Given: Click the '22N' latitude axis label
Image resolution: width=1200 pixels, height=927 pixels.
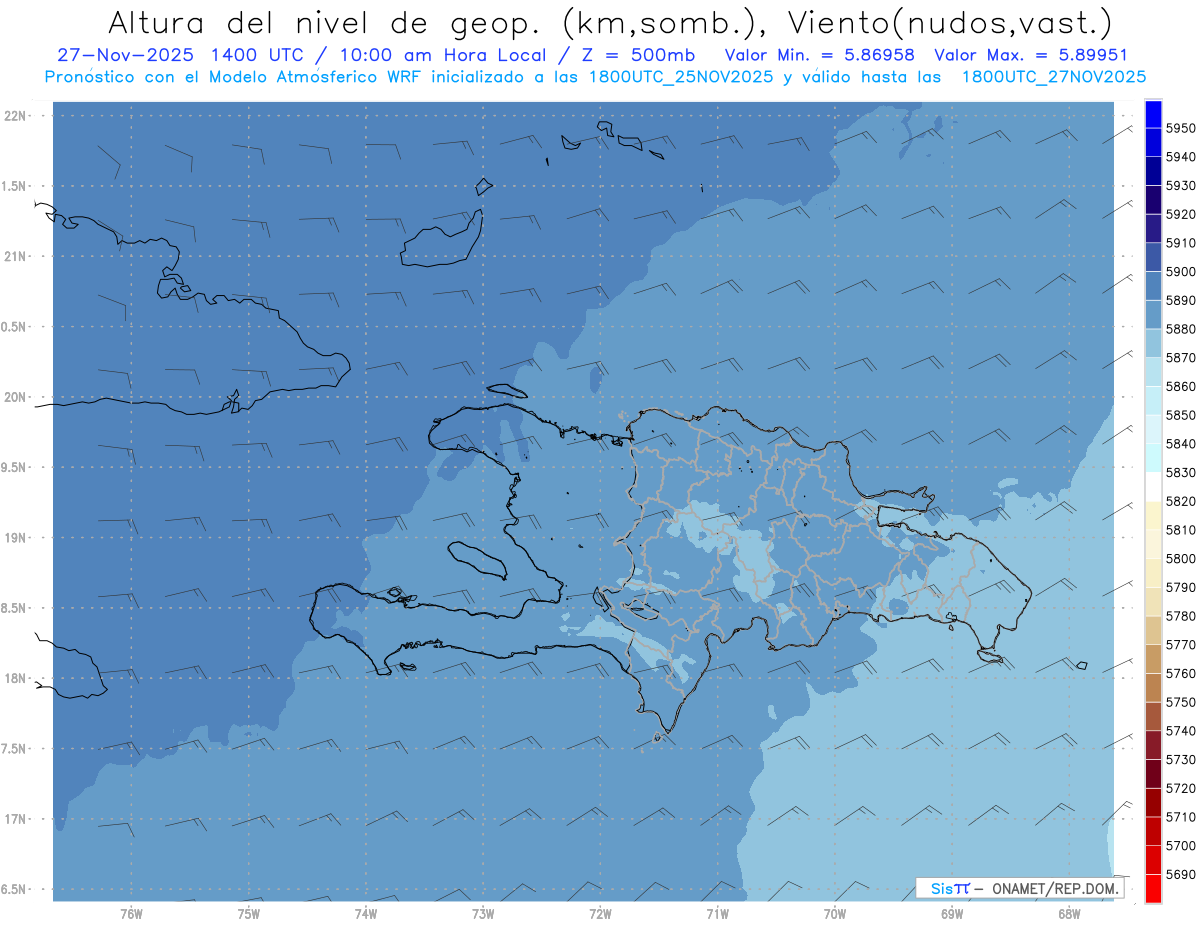Looking at the screenshot, I should click(15, 116).
